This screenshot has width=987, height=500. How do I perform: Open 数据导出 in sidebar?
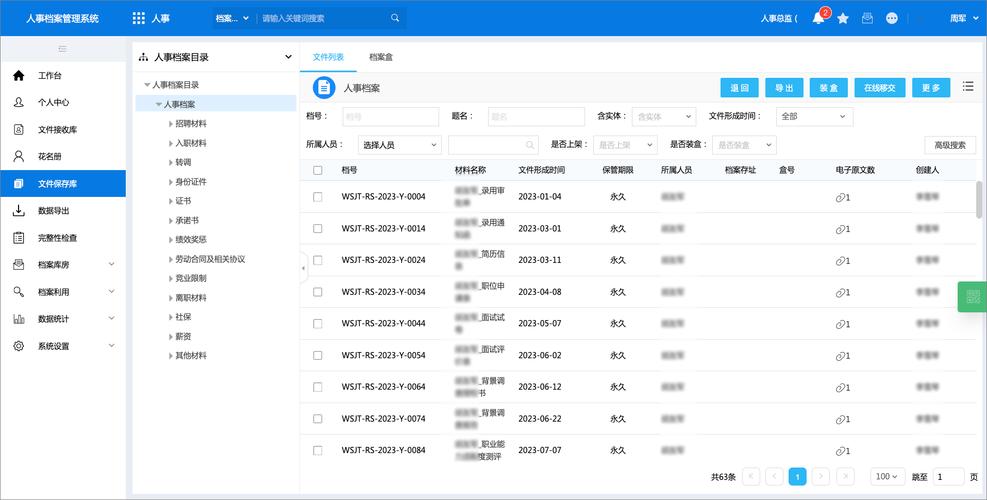point(63,210)
